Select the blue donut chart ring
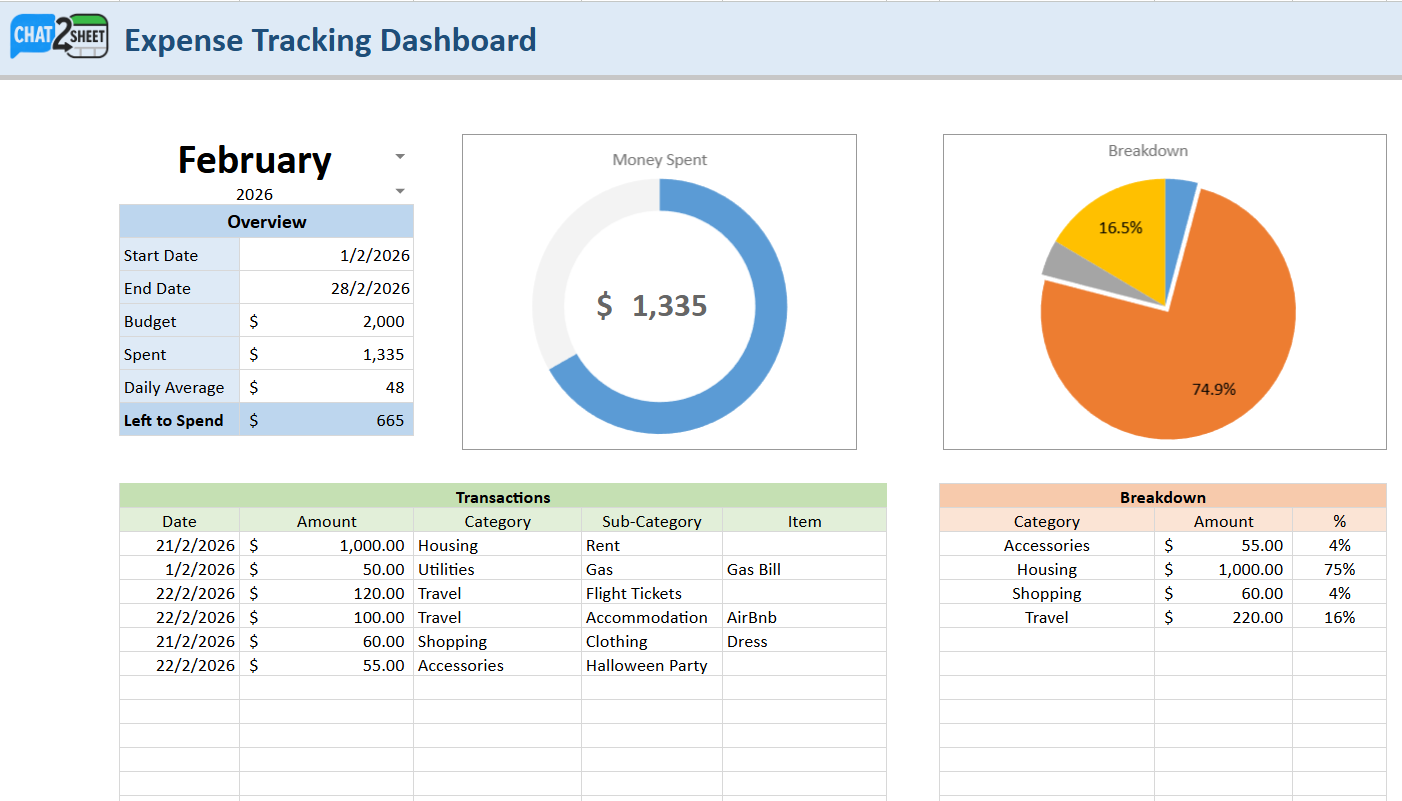The width and height of the screenshot is (1402, 801). 768,340
